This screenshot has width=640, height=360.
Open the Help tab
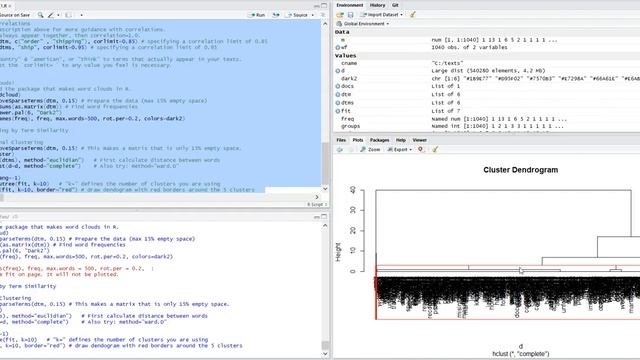(401, 140)
